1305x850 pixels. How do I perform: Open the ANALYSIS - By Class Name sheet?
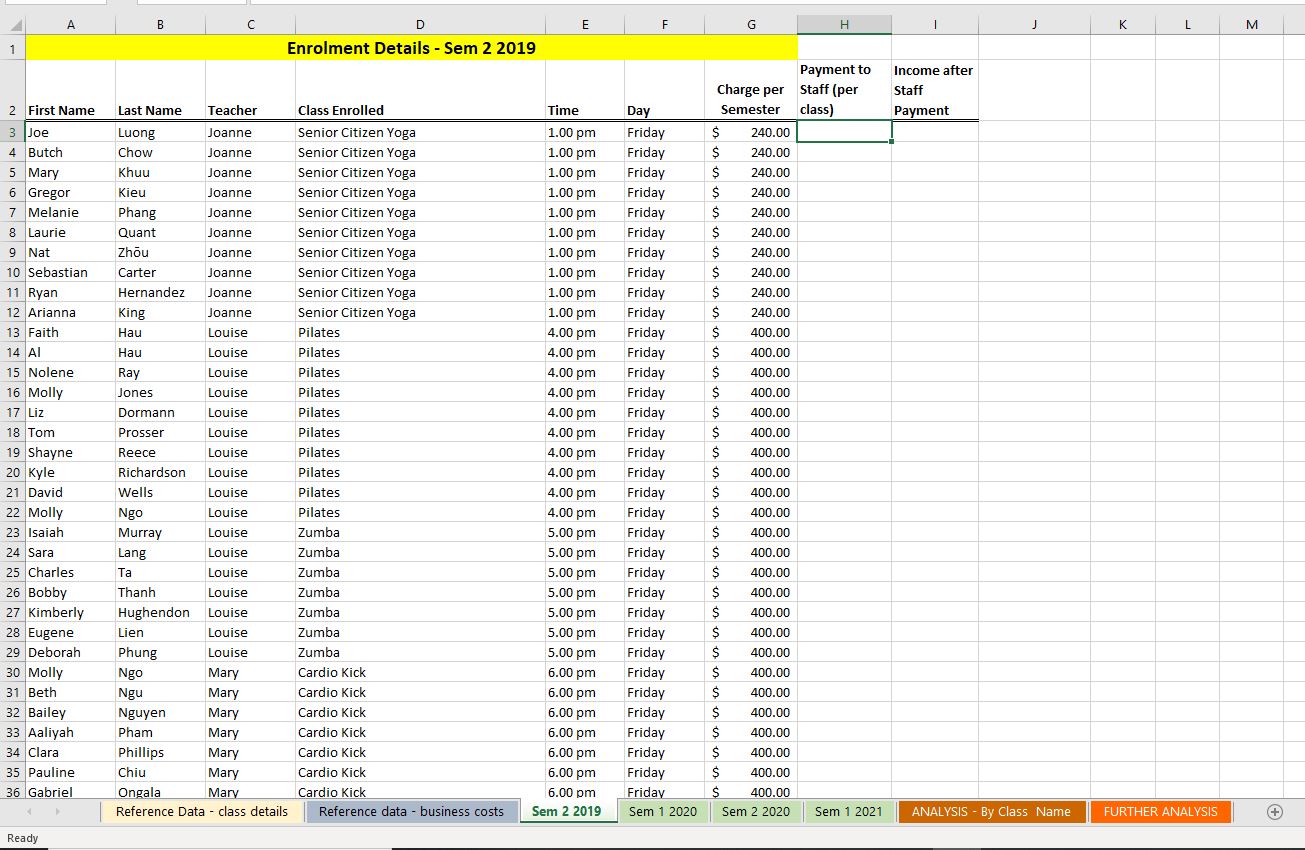pos(990,811)
